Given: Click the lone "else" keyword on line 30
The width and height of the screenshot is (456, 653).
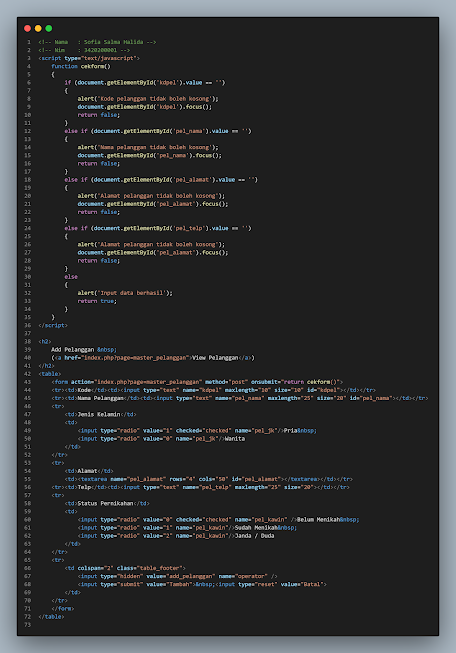Looking at the screenshot, I should 71,277.
